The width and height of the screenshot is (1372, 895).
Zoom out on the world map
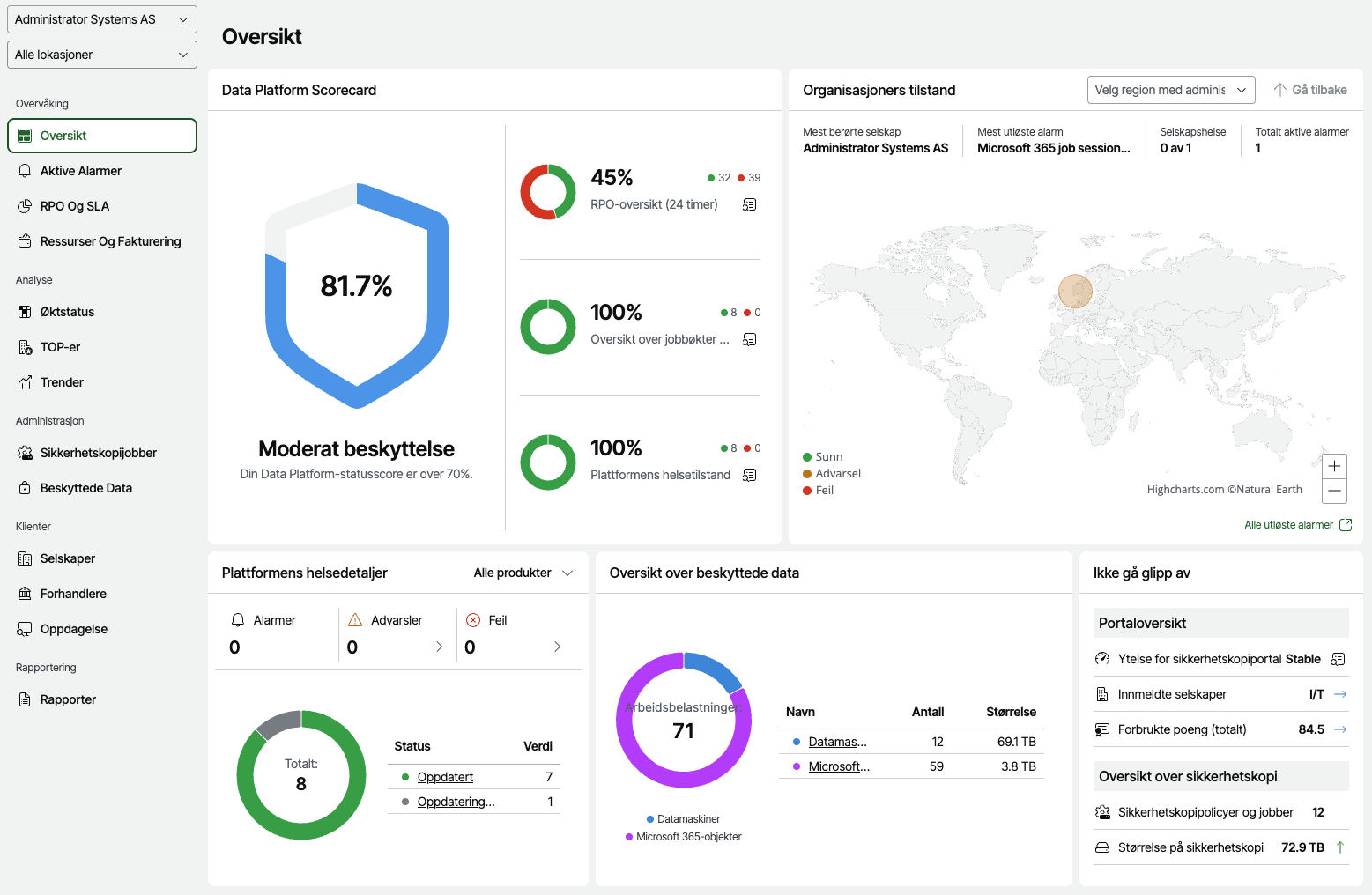(x=1334, y=491)
